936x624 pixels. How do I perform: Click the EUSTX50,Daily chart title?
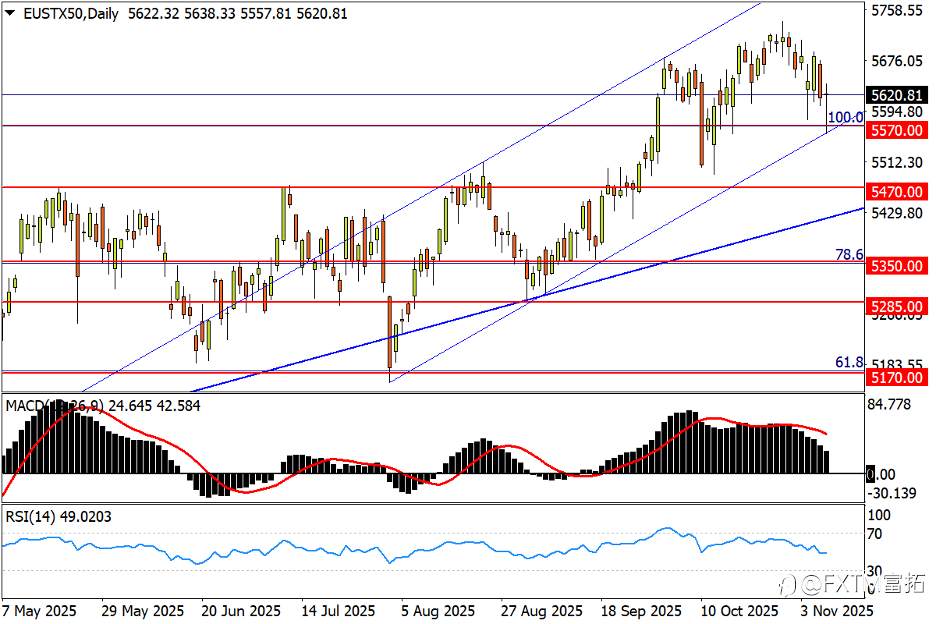click(x=71, y=13)
